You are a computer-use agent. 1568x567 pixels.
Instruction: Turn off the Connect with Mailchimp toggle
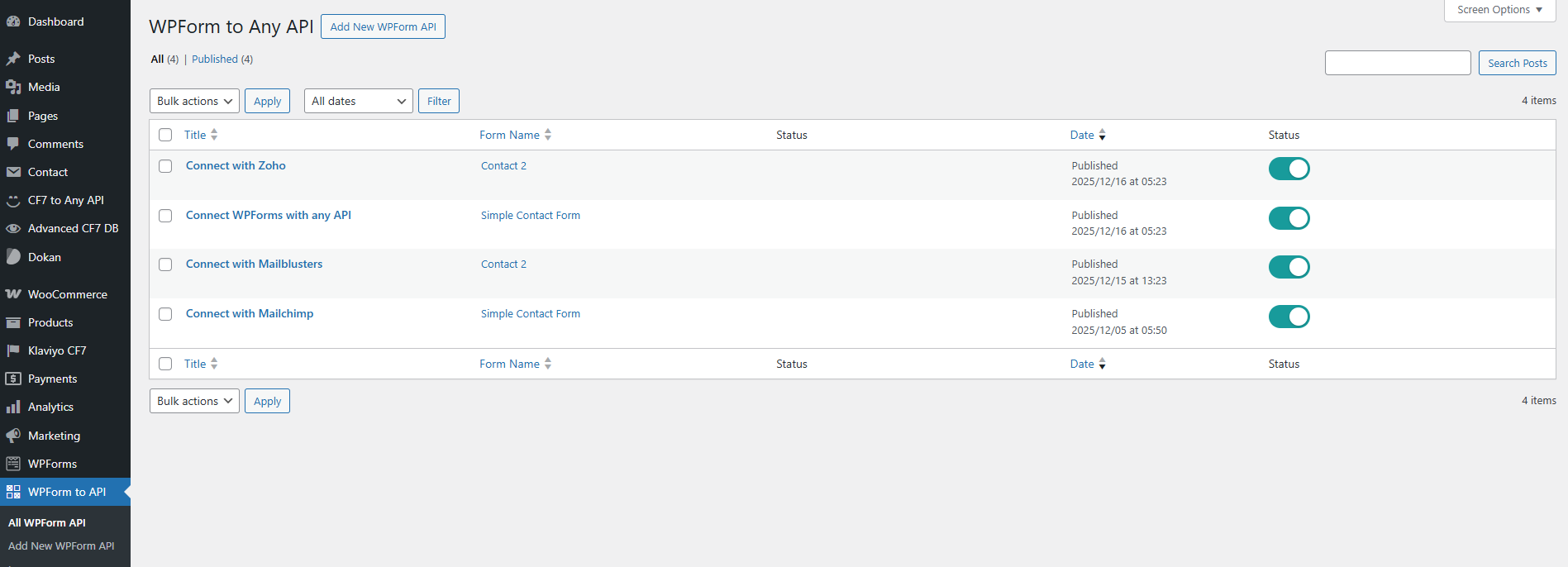(1289, 317)
